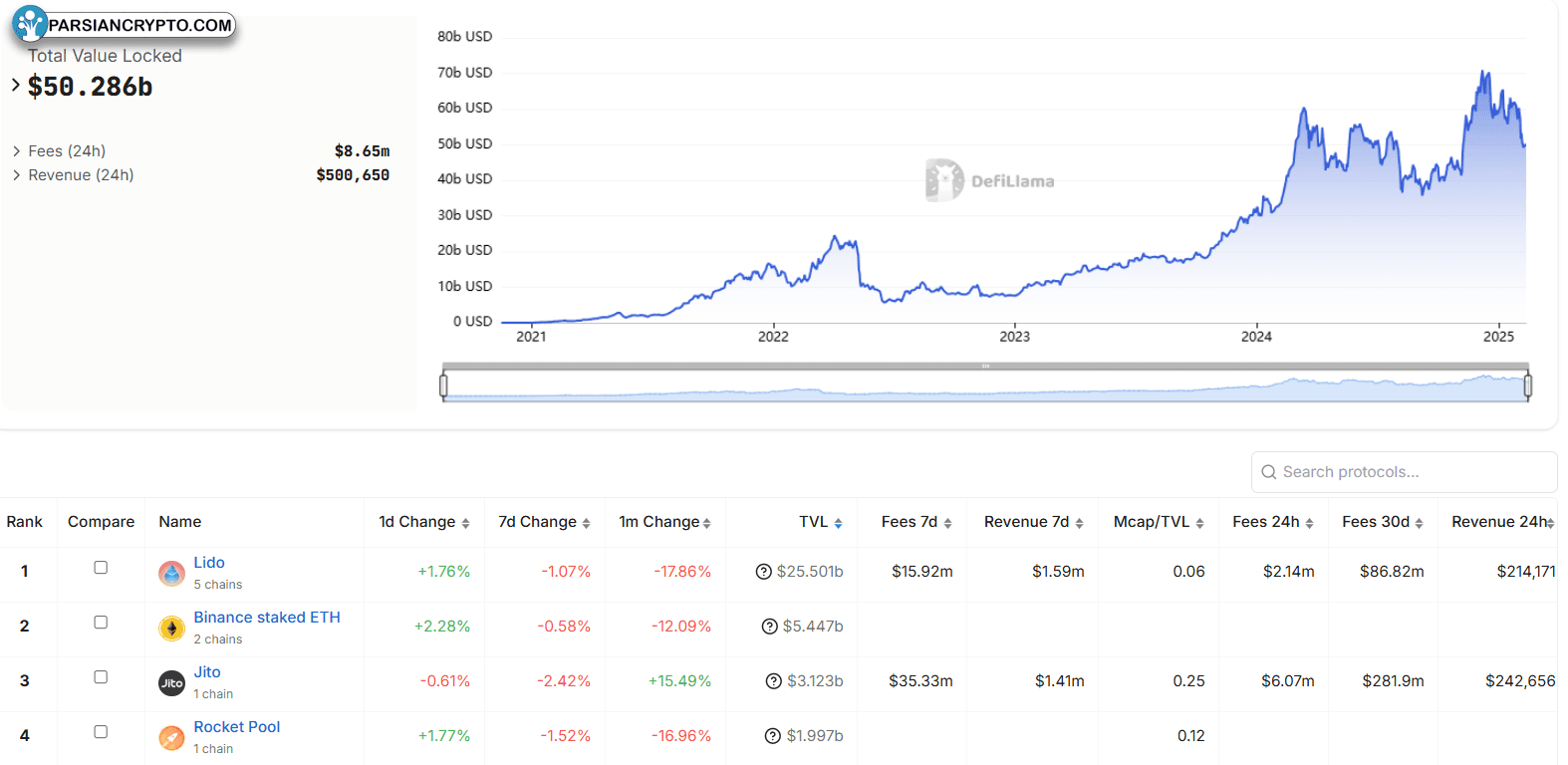This screenshot has width=1568, height=765.
Task: Click Jito's 1m change +15.49%
Action: click(x=679, y=681)
